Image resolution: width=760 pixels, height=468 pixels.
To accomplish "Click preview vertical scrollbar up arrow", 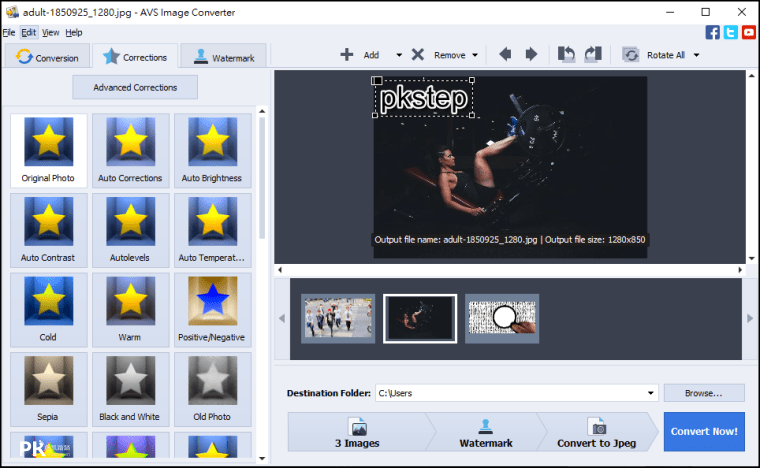I will tap(752, 76).
